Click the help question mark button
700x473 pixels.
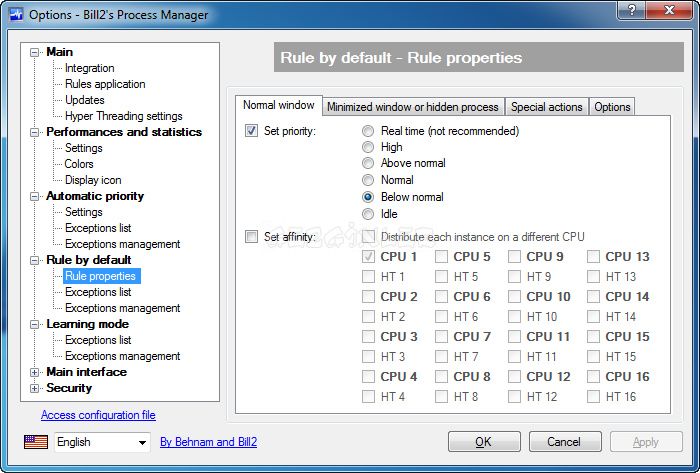[x=632, y=10]
